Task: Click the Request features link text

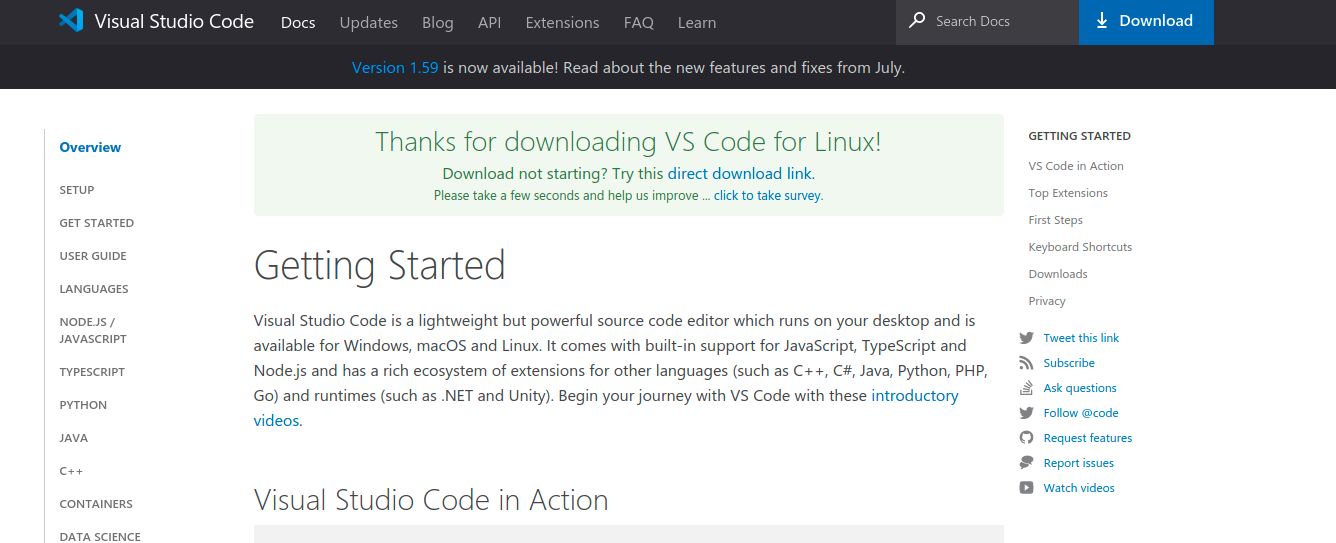Action: point(1088,438)
